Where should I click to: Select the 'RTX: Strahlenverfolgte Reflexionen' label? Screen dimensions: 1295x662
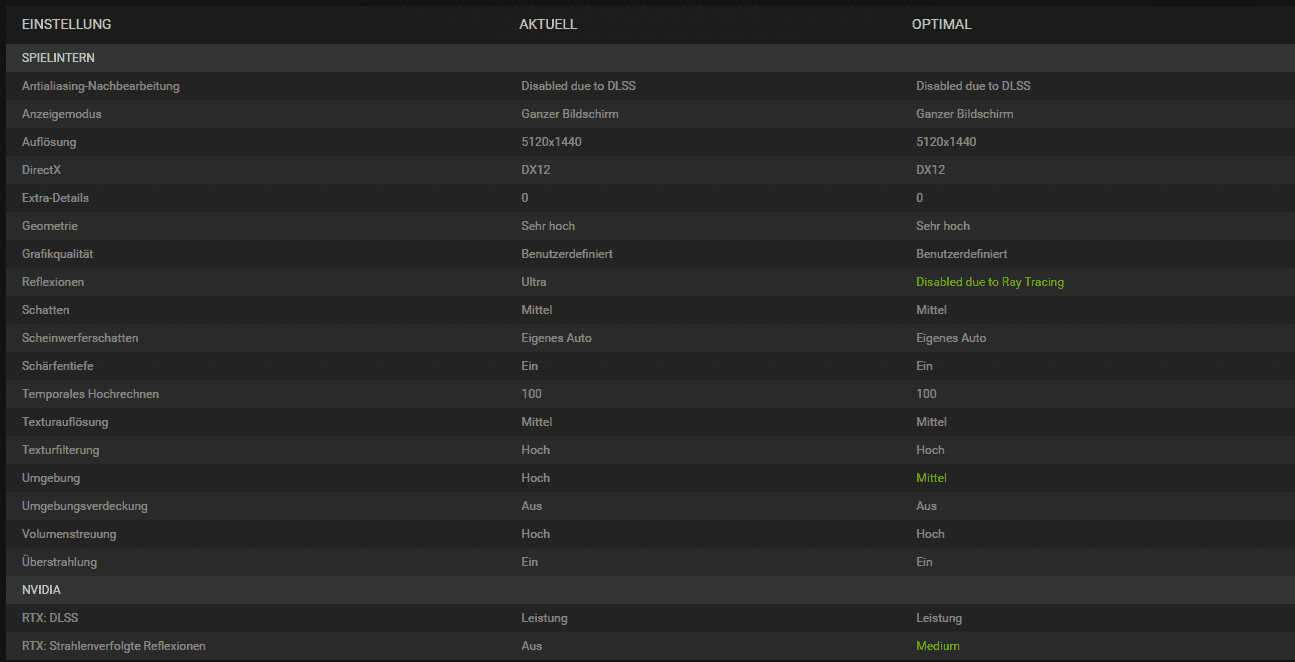click(x=113, y=646)
